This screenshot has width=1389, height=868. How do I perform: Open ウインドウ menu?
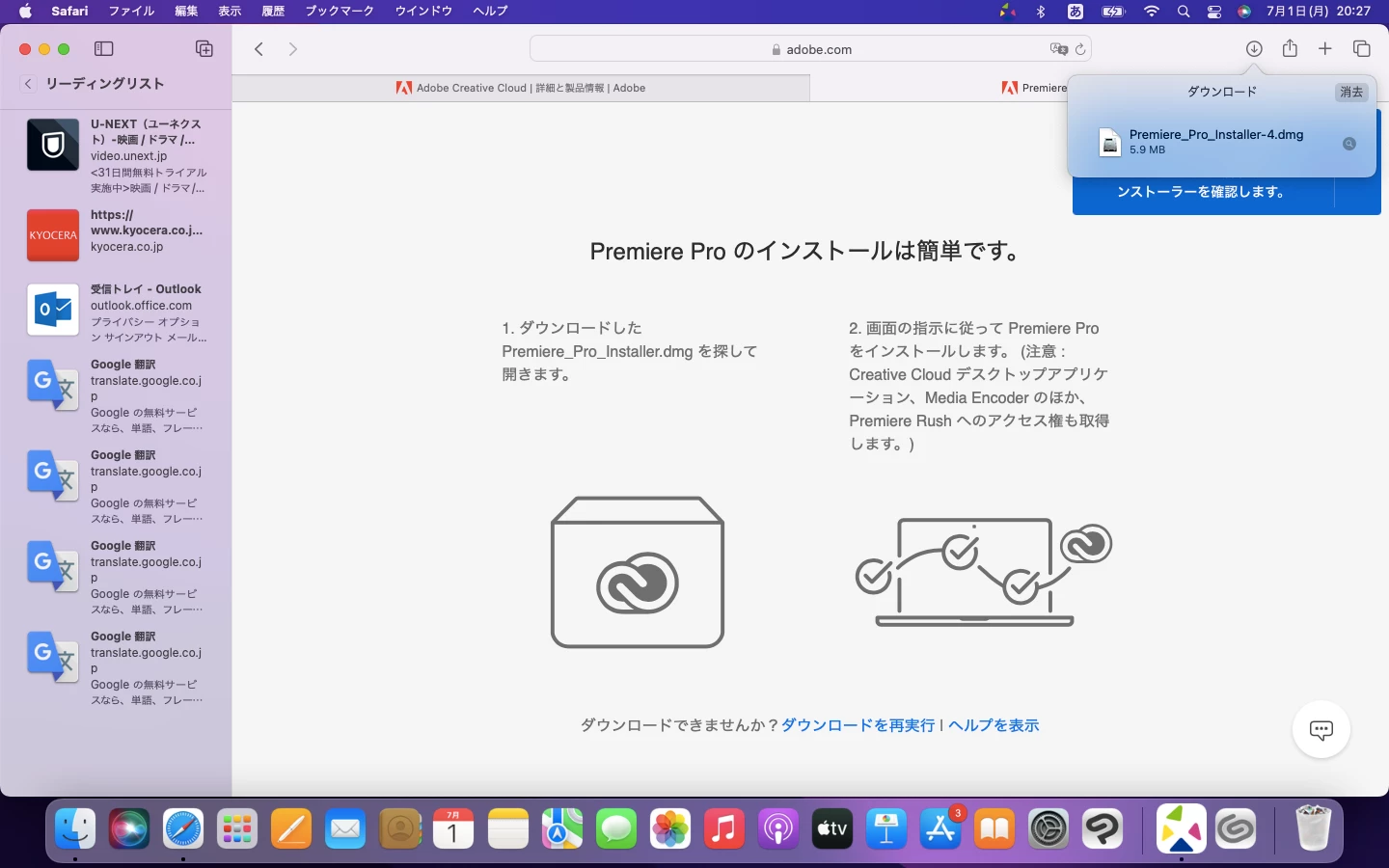(423, 12)
